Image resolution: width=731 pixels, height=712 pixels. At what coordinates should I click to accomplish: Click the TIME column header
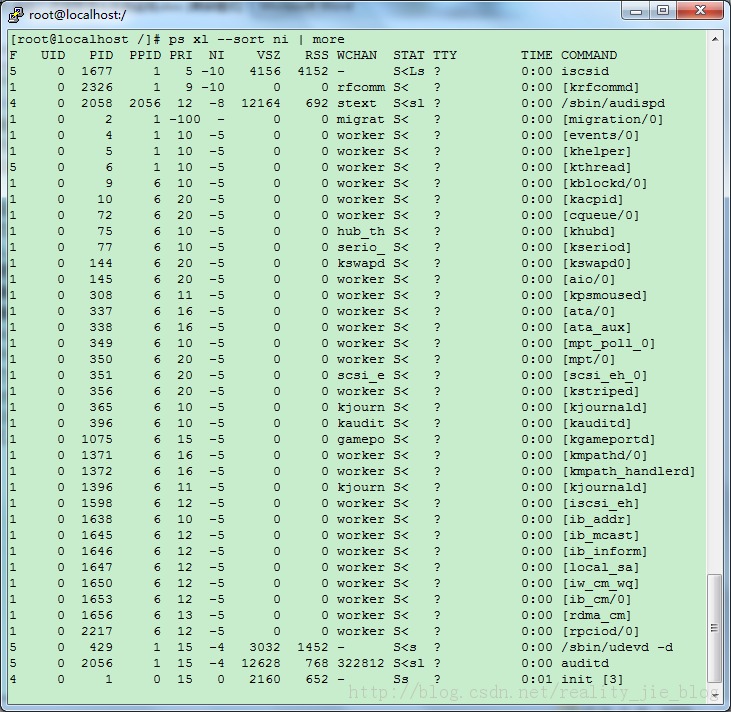tap(537, 55)
